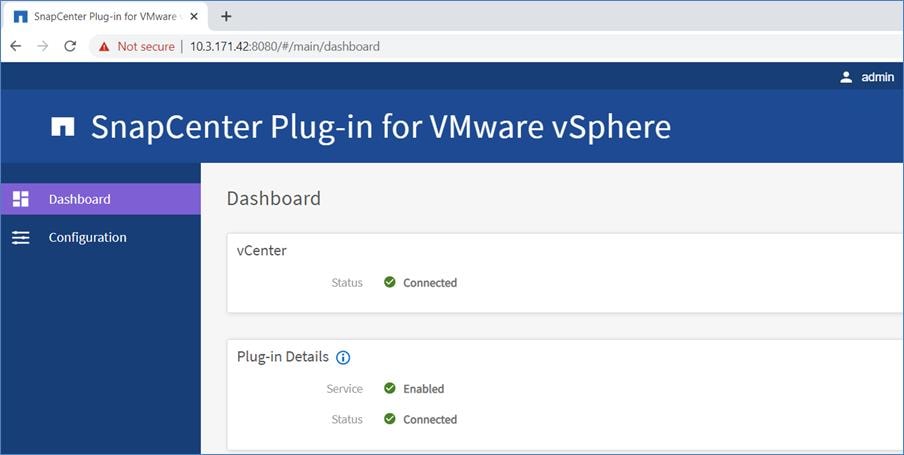The width and height of the screenshot is (904, 455).
Task: Click the Connected value under vCenter
Action: [x=430, y=283]
